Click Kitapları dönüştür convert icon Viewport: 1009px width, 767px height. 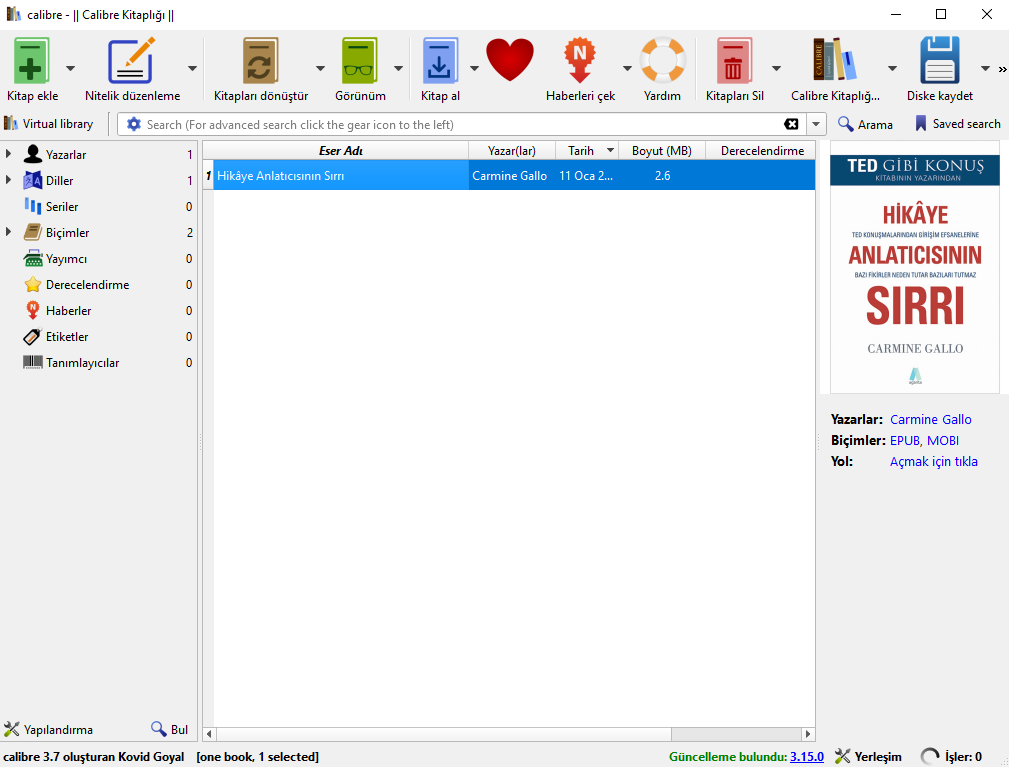point(260,61)
